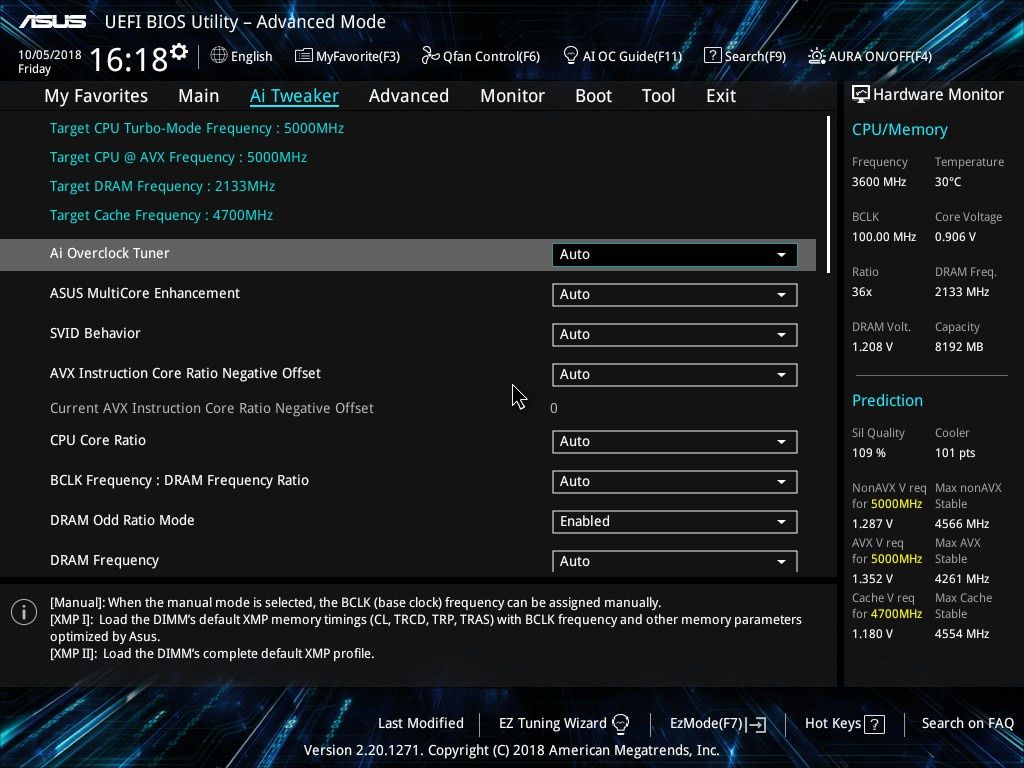1024x768 pixels.
Task: Go to the Monitor tab
Action: point(513,96)
